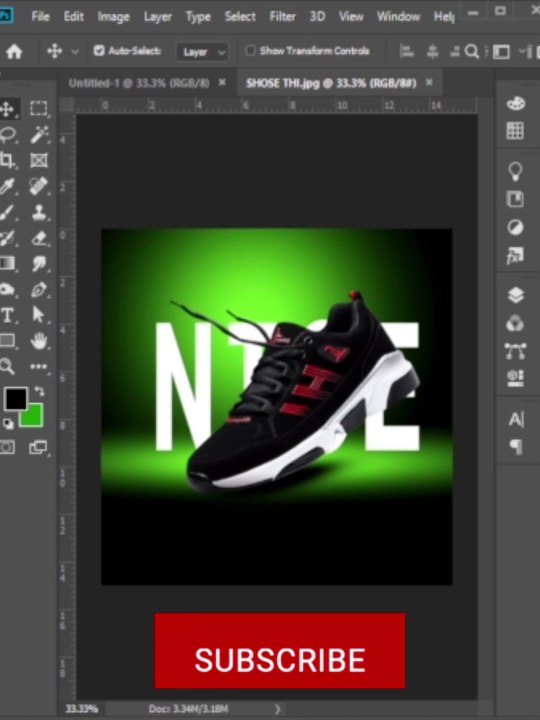Open the Auto-Select Layer dropdown

pos(202,52)
